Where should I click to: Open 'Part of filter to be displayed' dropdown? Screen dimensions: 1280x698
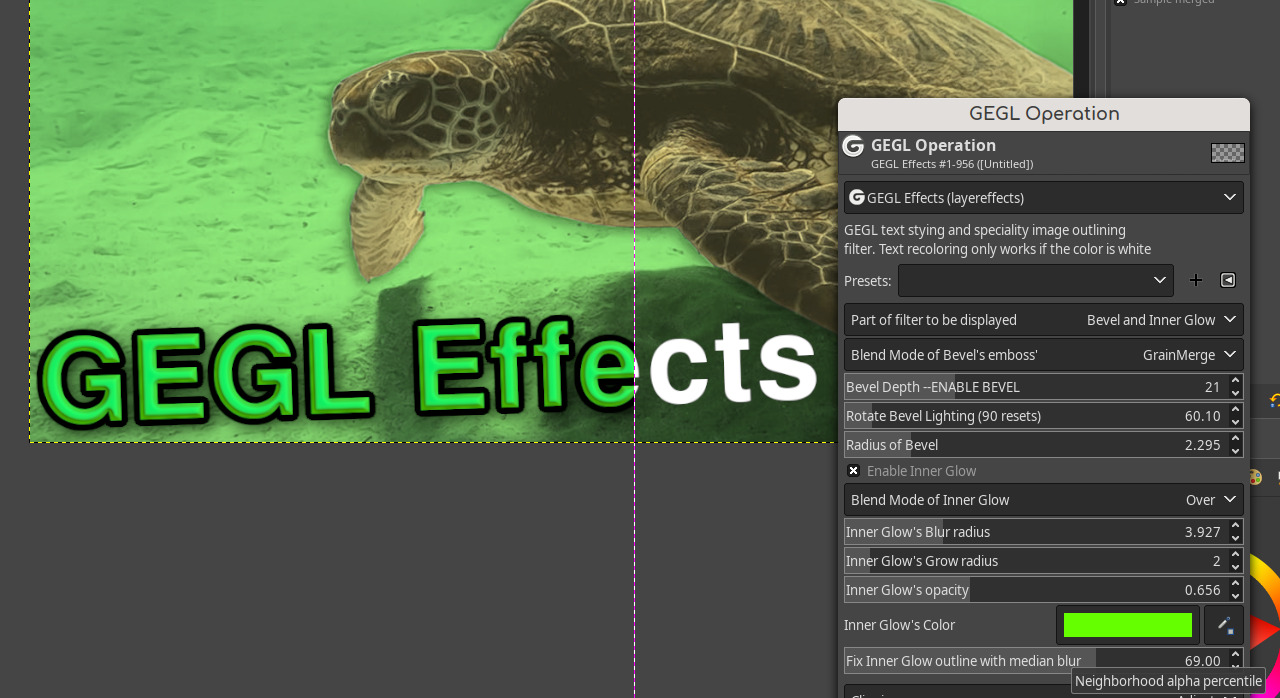pos(1044,320)
